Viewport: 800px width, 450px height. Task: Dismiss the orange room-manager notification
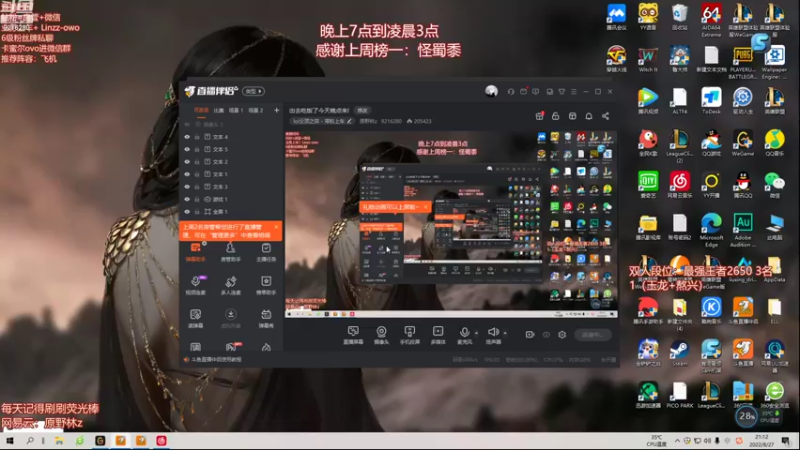tap(276, 227)
